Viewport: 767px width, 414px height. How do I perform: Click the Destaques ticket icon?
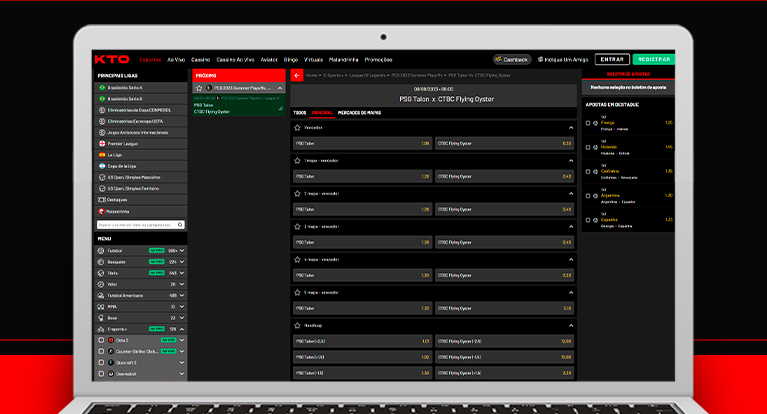pyautogui.click(x=102, y=200)
